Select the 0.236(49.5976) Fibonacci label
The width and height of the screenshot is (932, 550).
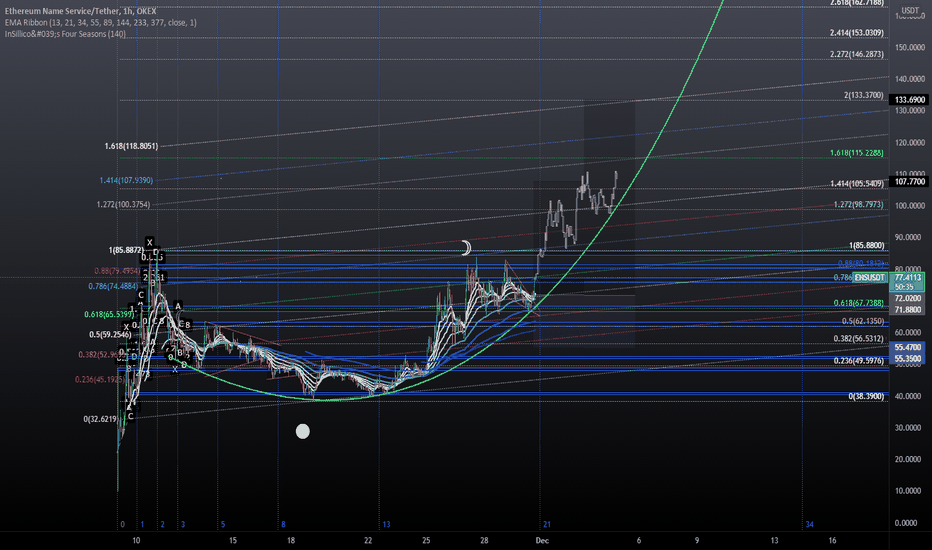[858, 360]
